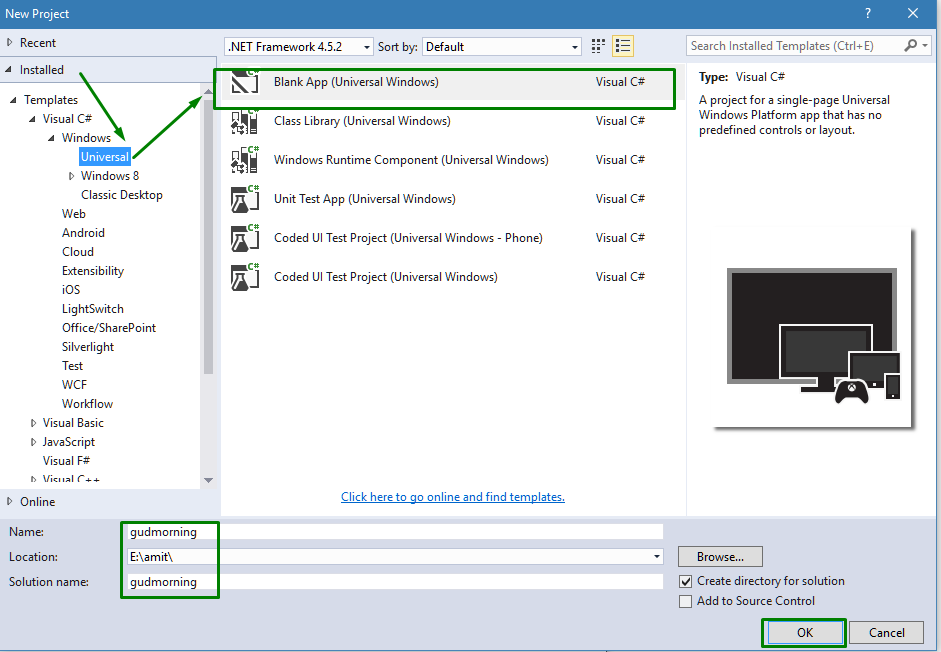Open the search options dropdown arrow
Viewport: 941px width, 652px height.
click(925, 45)
